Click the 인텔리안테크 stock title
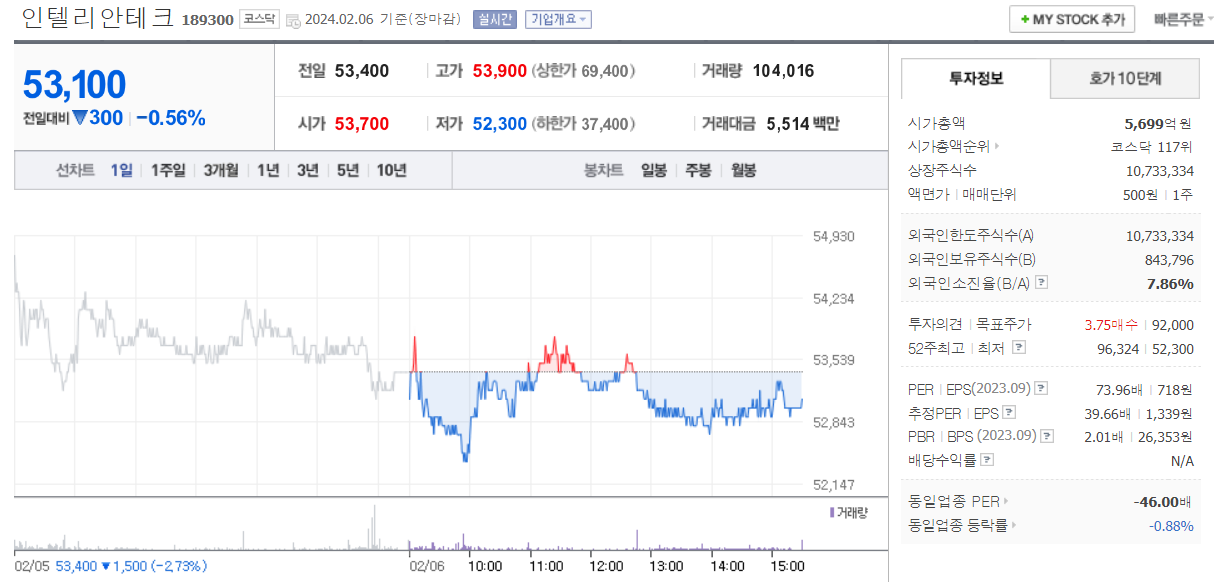The width and height of the screenshot is (1217, 582). pyautogui.click(x=97, y=18)
